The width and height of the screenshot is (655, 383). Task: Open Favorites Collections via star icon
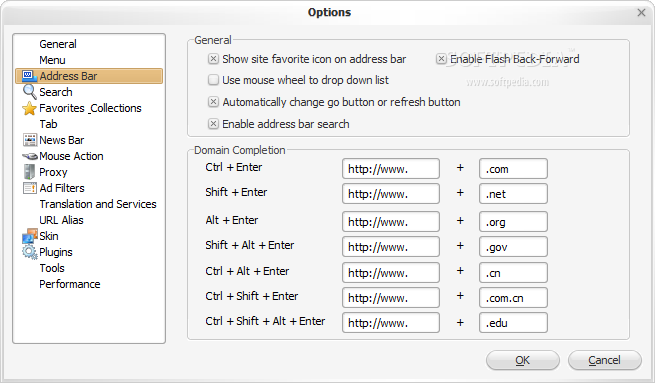coord(29,108)
